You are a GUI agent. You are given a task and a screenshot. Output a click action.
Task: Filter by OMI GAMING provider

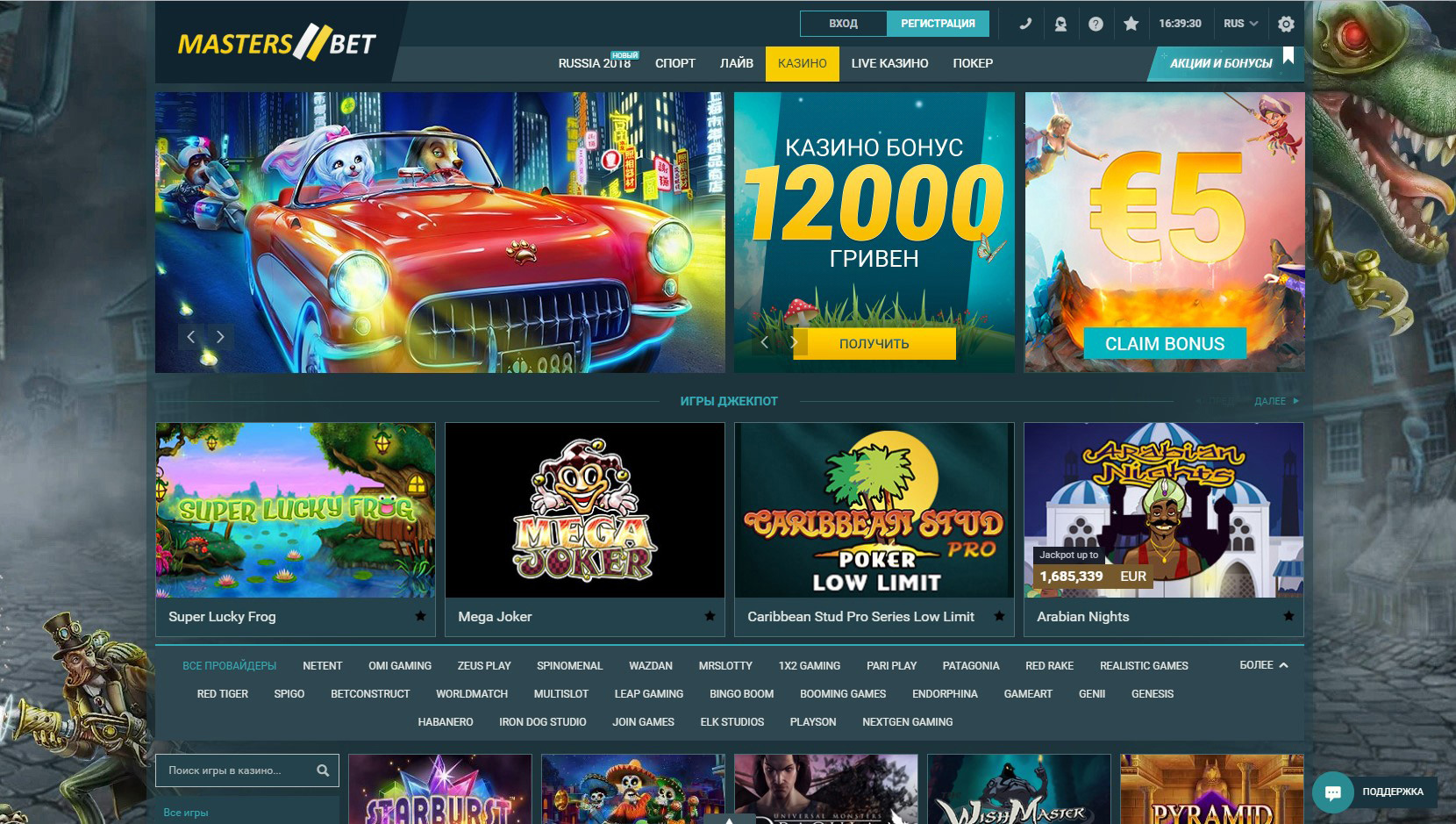pos(400,666)
